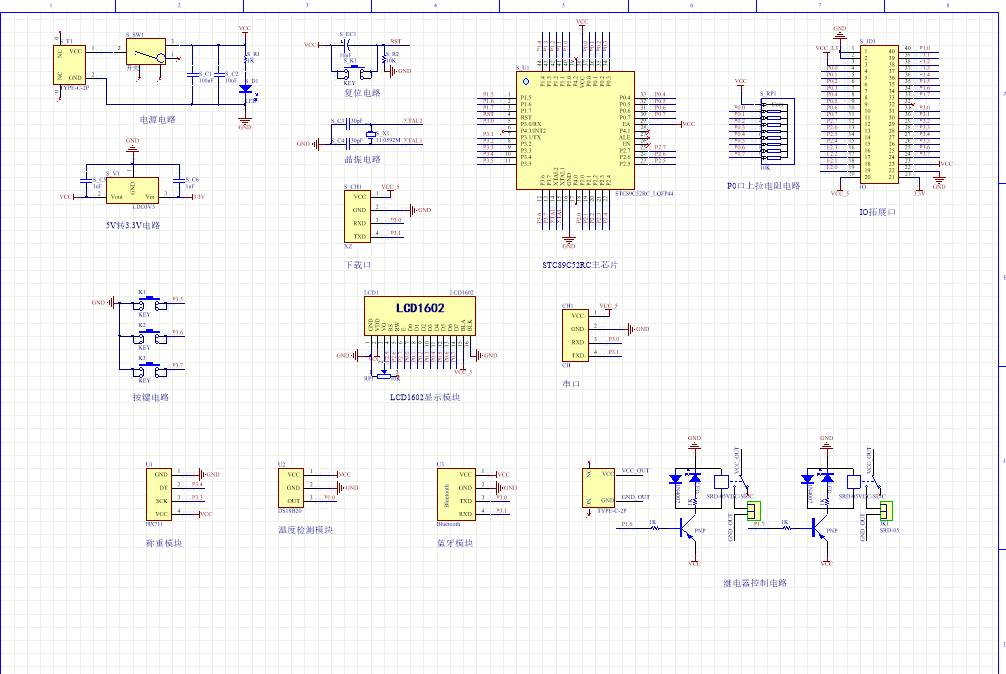
Task: Select the S_CH1 download port connector
Action: [x=358, y=216]
